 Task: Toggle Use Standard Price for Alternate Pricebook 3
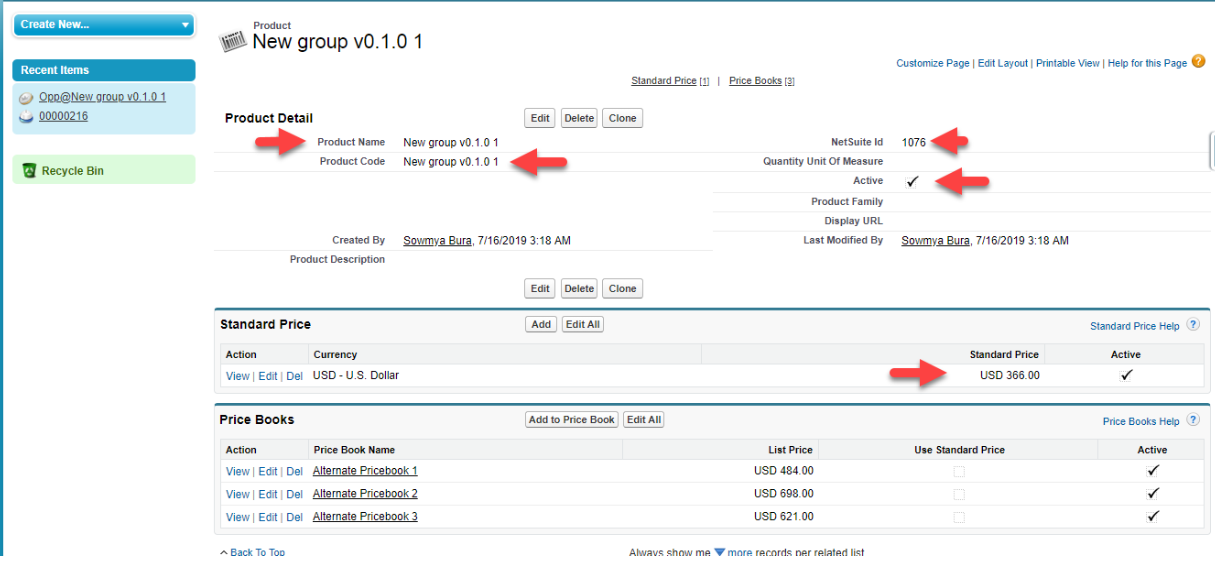(959, 517)
